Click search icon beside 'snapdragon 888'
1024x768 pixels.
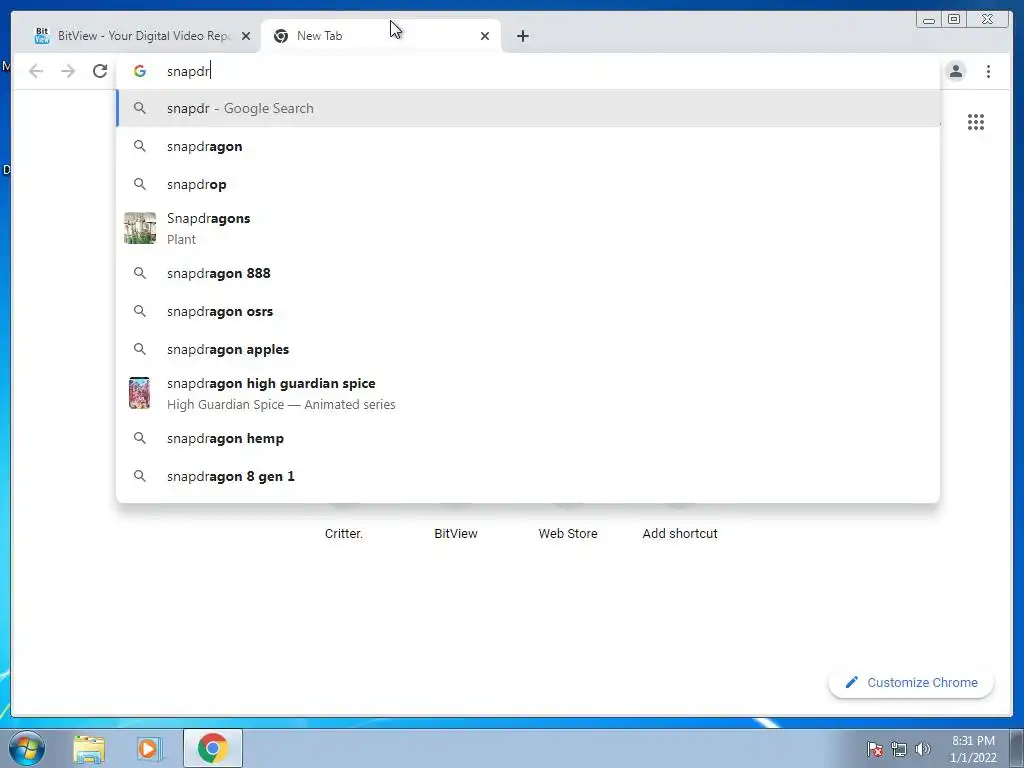coord(140,273)
